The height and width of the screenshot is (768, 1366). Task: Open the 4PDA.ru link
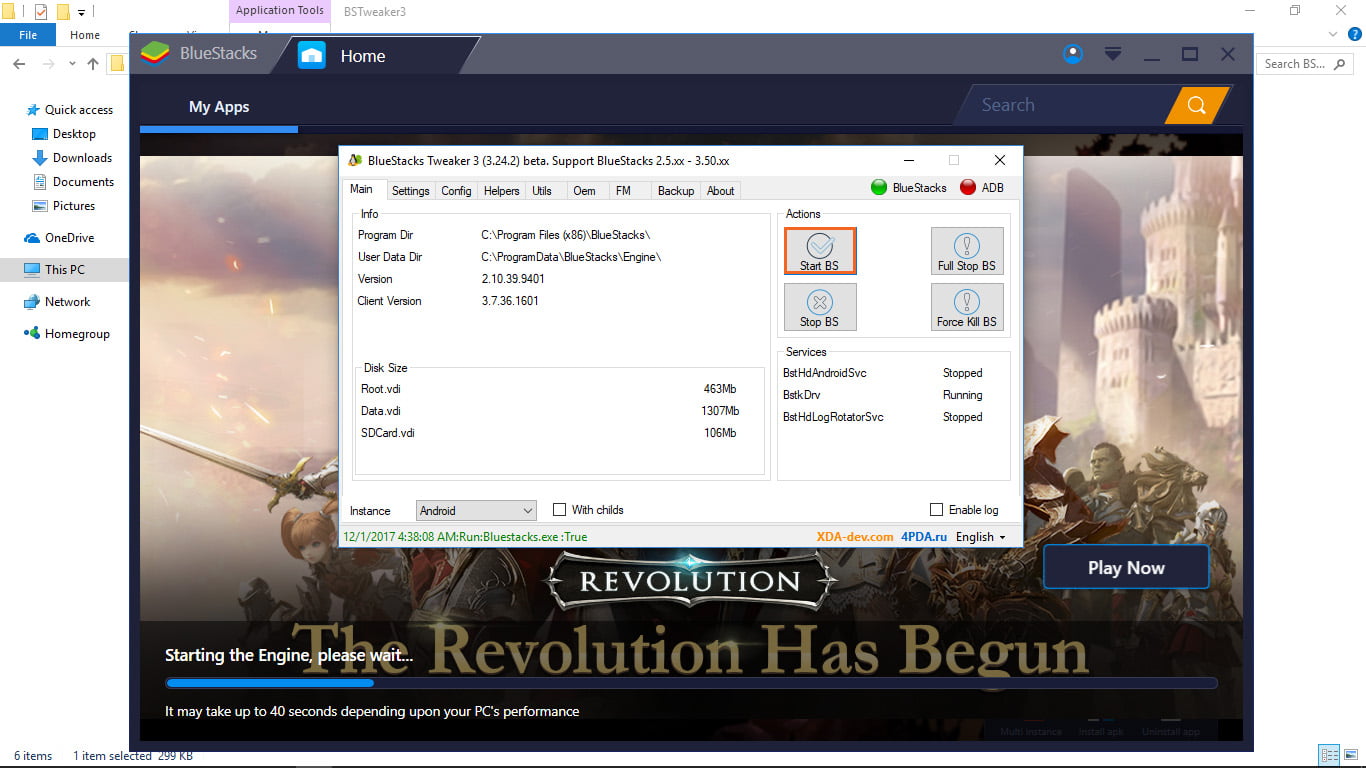point(924,537)
